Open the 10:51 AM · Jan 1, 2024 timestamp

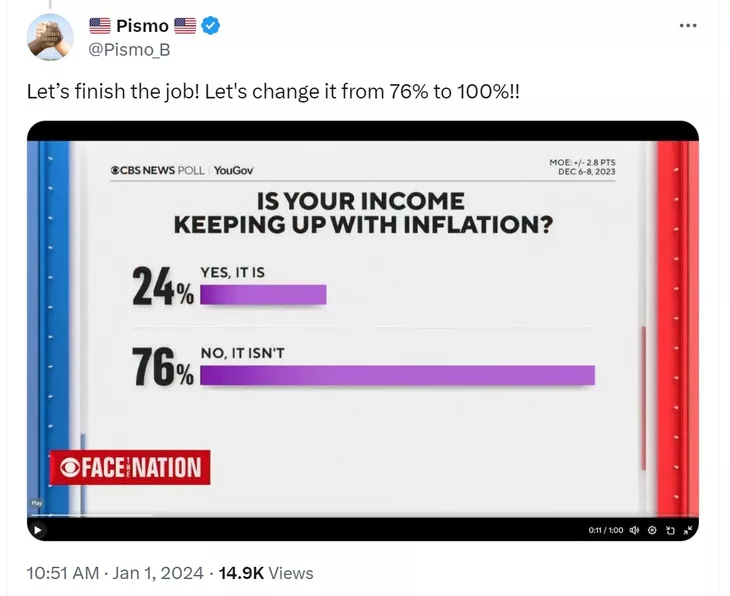coord(115,573)
